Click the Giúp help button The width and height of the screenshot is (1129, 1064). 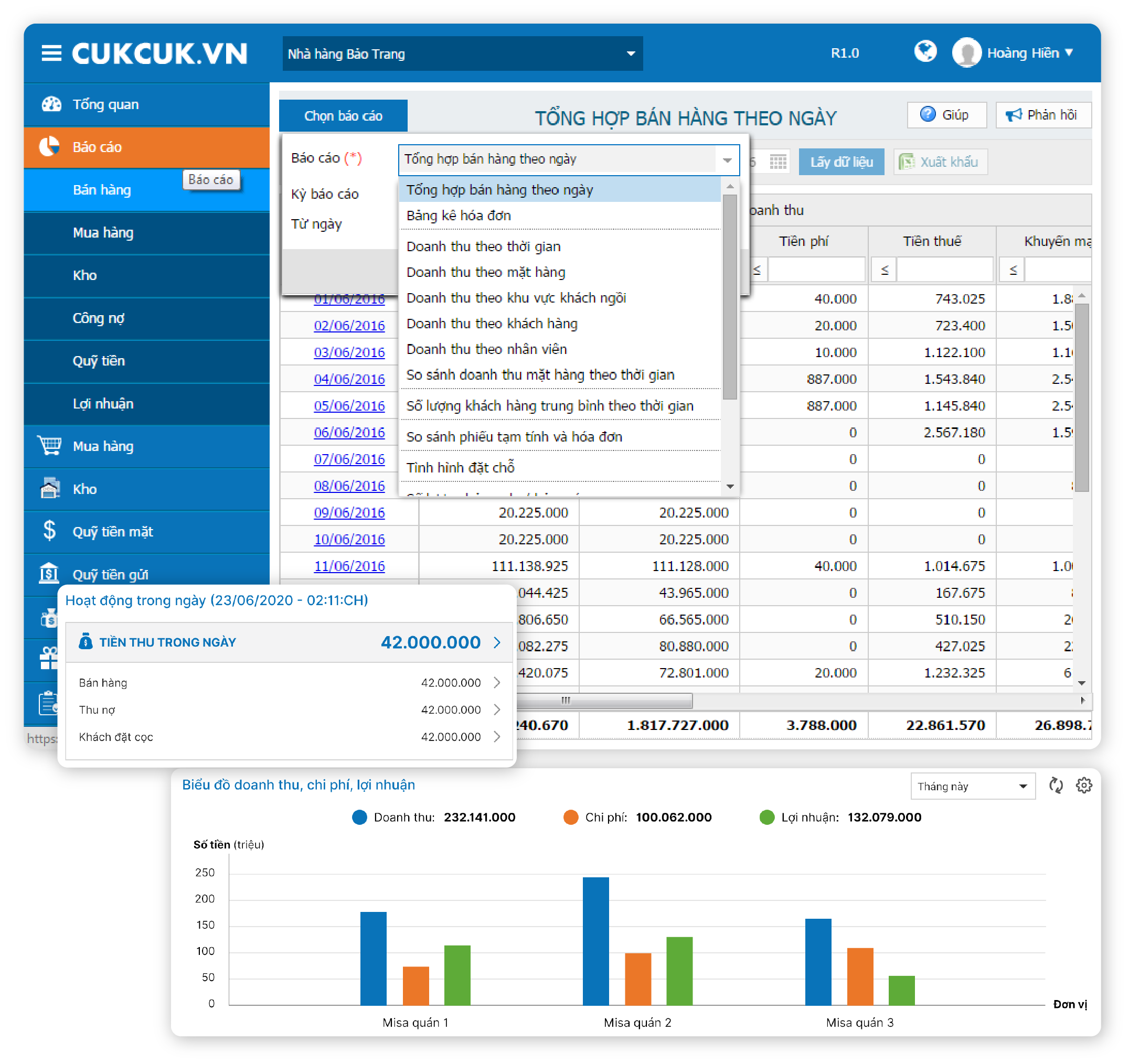(947, 115)
